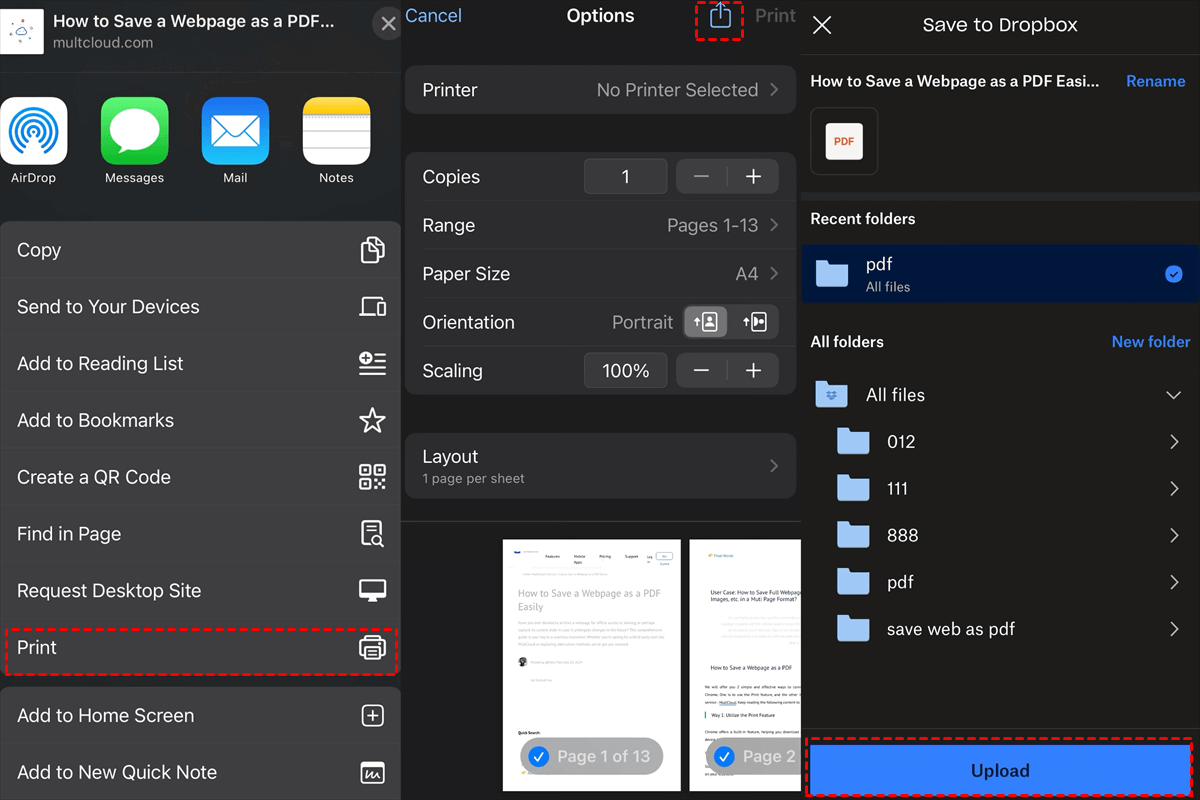Open folder 012 via its chevron
The width and height of the screenshot is (1200, 800).
(1174, 442)
